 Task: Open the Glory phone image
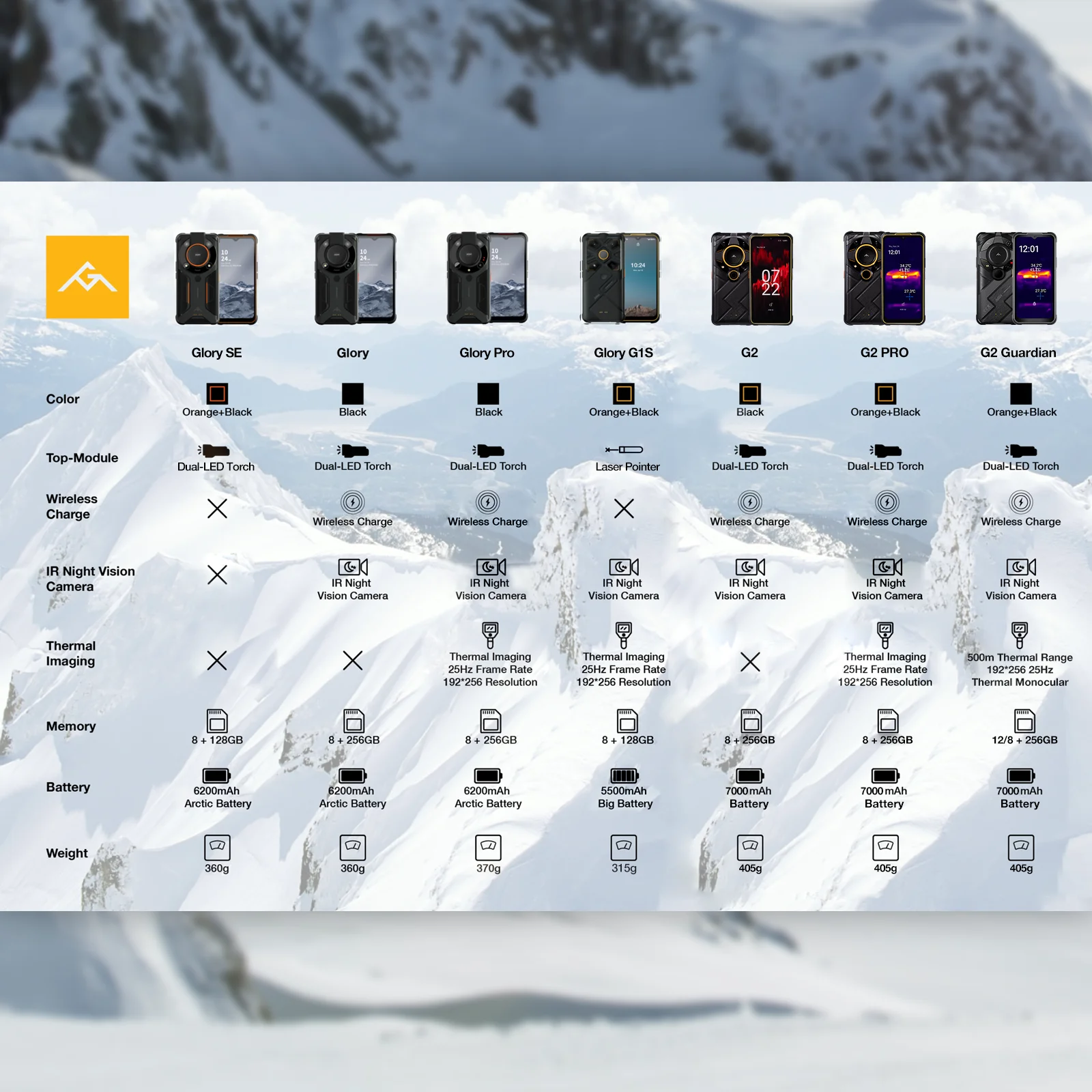click(355, 278)
